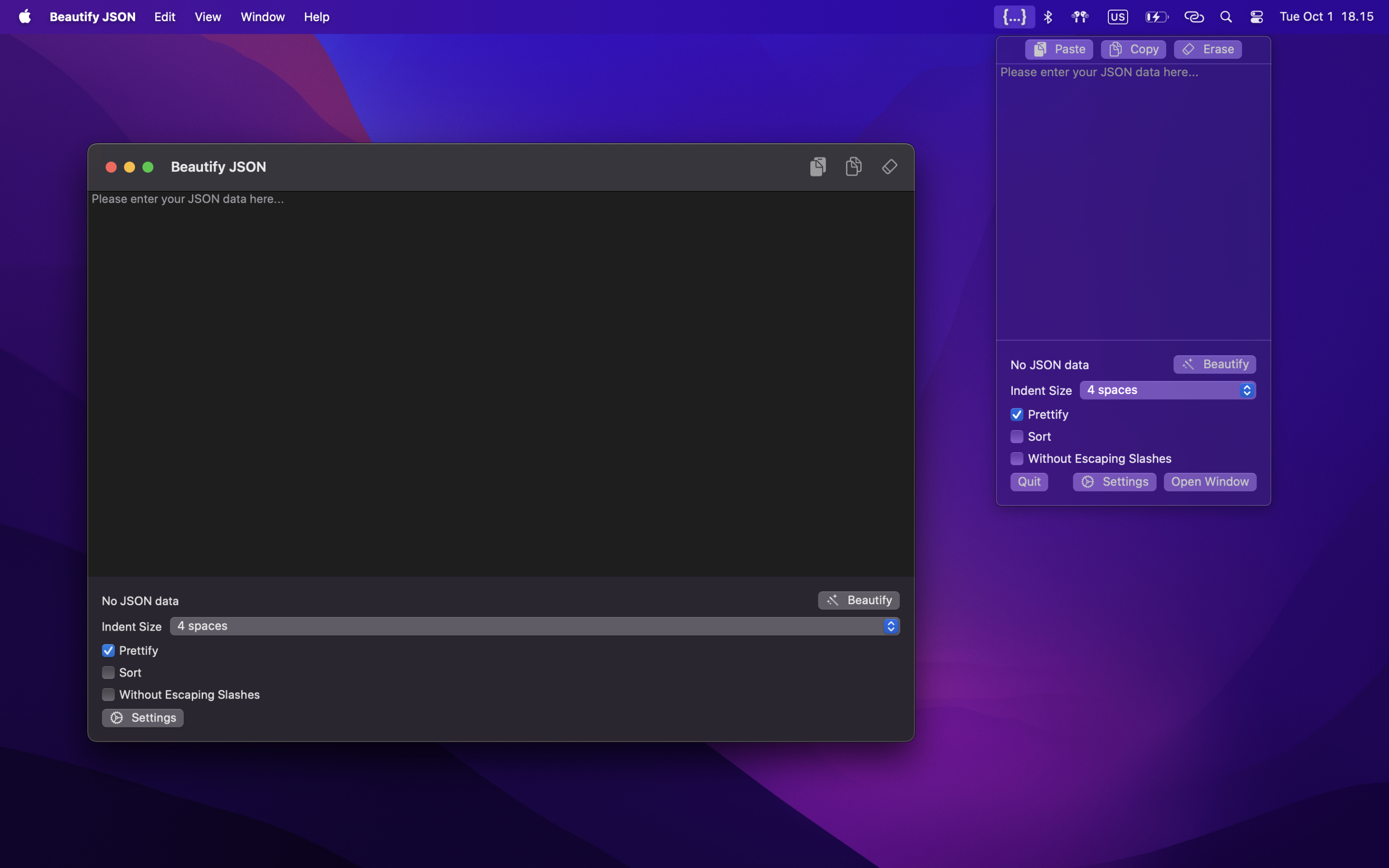Enable Without Escaping Slashes in the window
The image size is (1389, 868).
[x=108, y=694]
